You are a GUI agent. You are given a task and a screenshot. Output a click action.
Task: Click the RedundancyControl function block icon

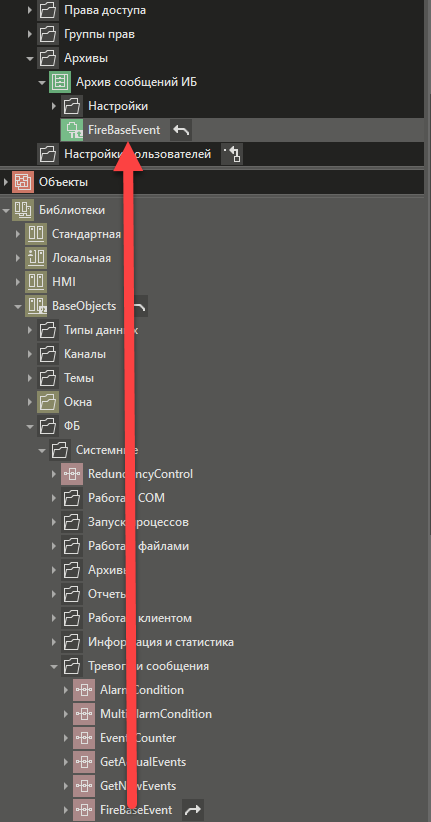coord(71,474)
